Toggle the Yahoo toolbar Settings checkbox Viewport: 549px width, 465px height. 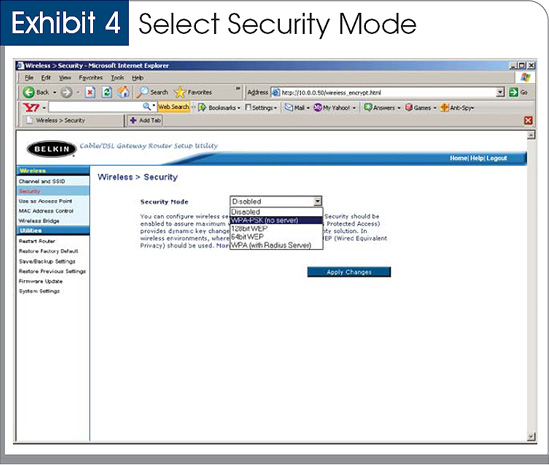point(248,107)
